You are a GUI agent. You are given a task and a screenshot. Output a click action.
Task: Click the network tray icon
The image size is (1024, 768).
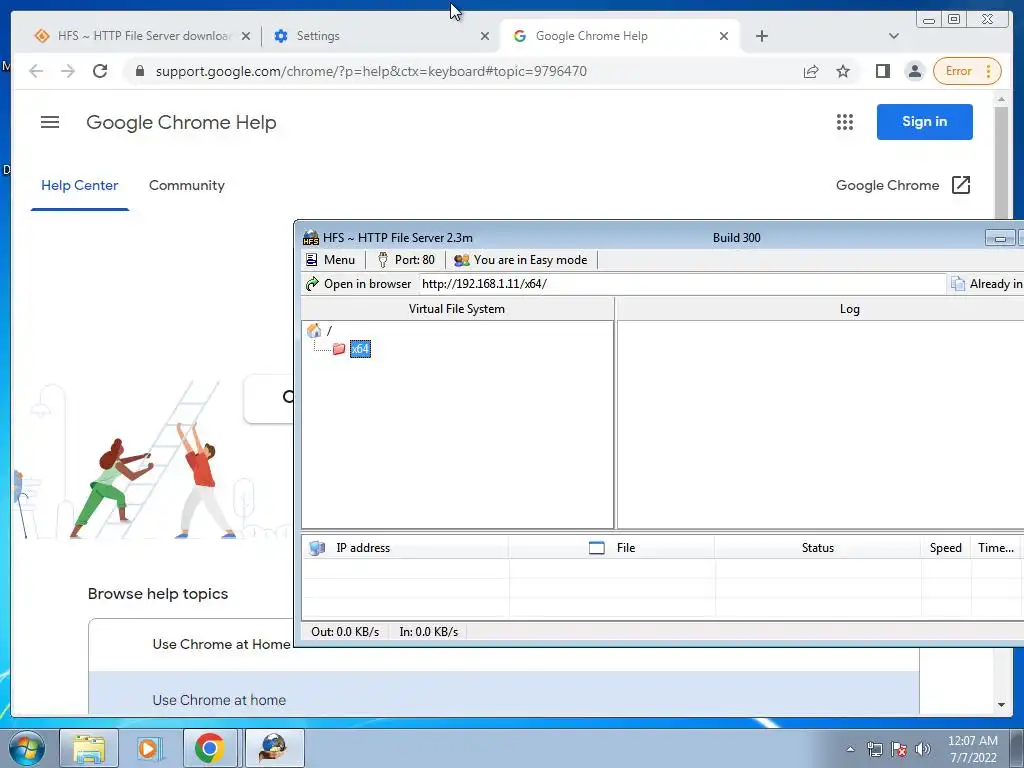(874, 749)
